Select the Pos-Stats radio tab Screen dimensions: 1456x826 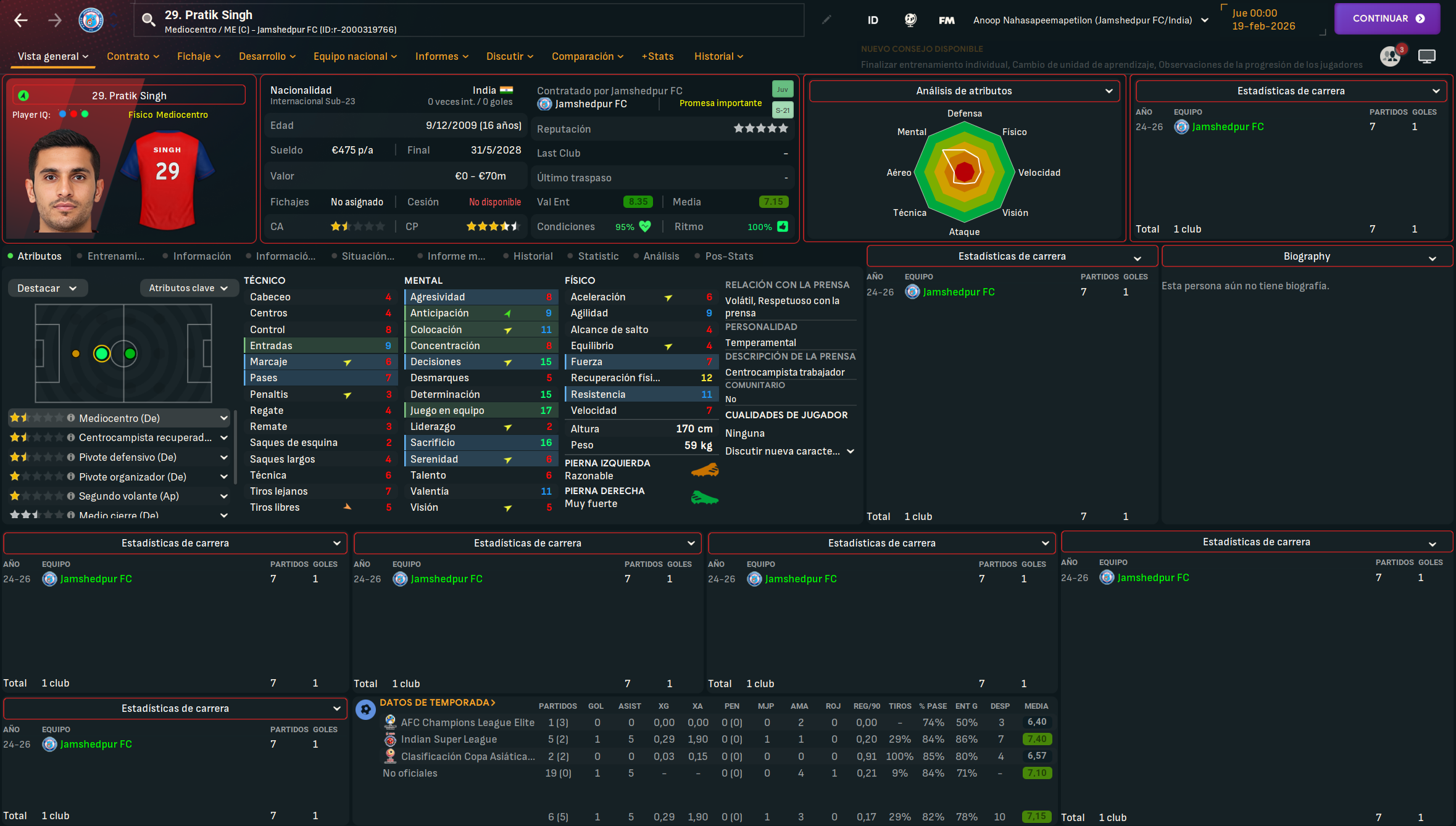[724, 256]
